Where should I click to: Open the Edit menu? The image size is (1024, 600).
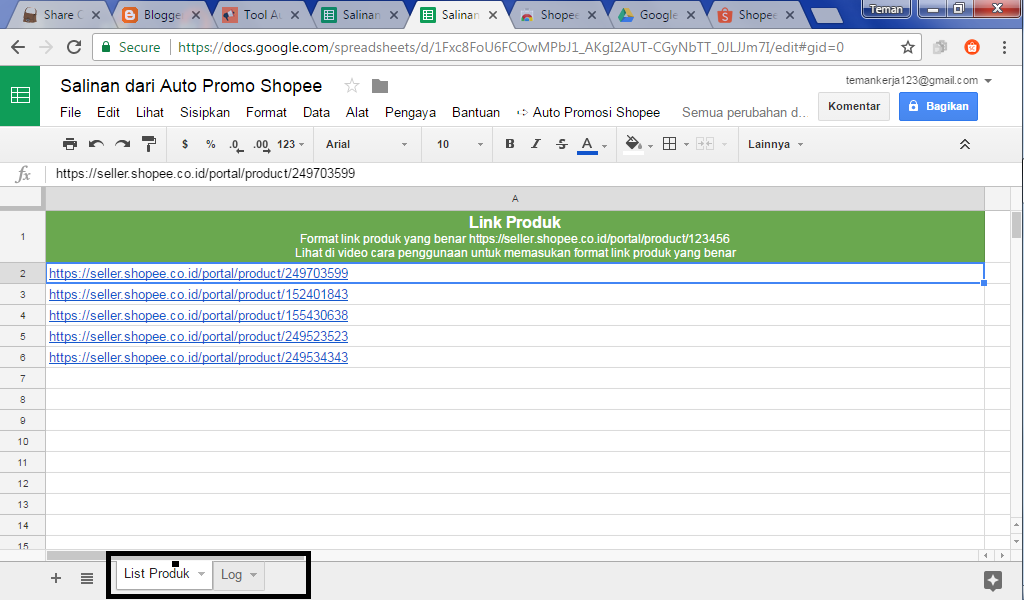pos(108,112)
